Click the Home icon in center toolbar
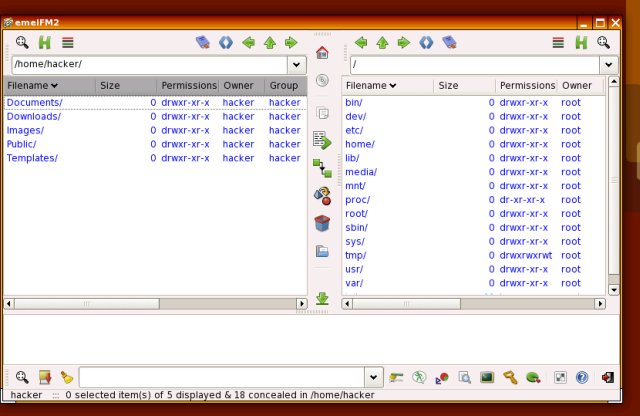 click(322, 53)
